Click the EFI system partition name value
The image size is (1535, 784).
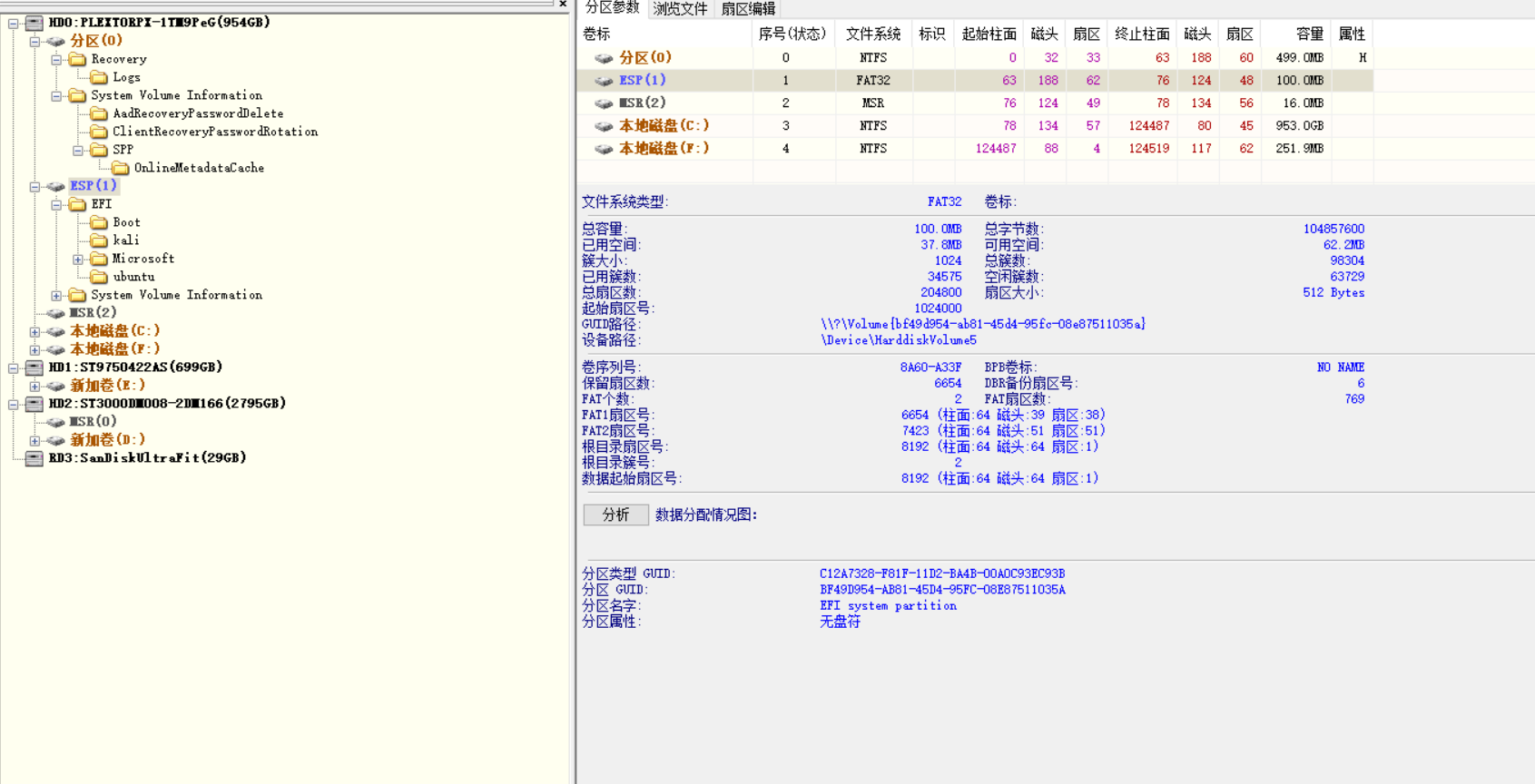click(888, 606)
